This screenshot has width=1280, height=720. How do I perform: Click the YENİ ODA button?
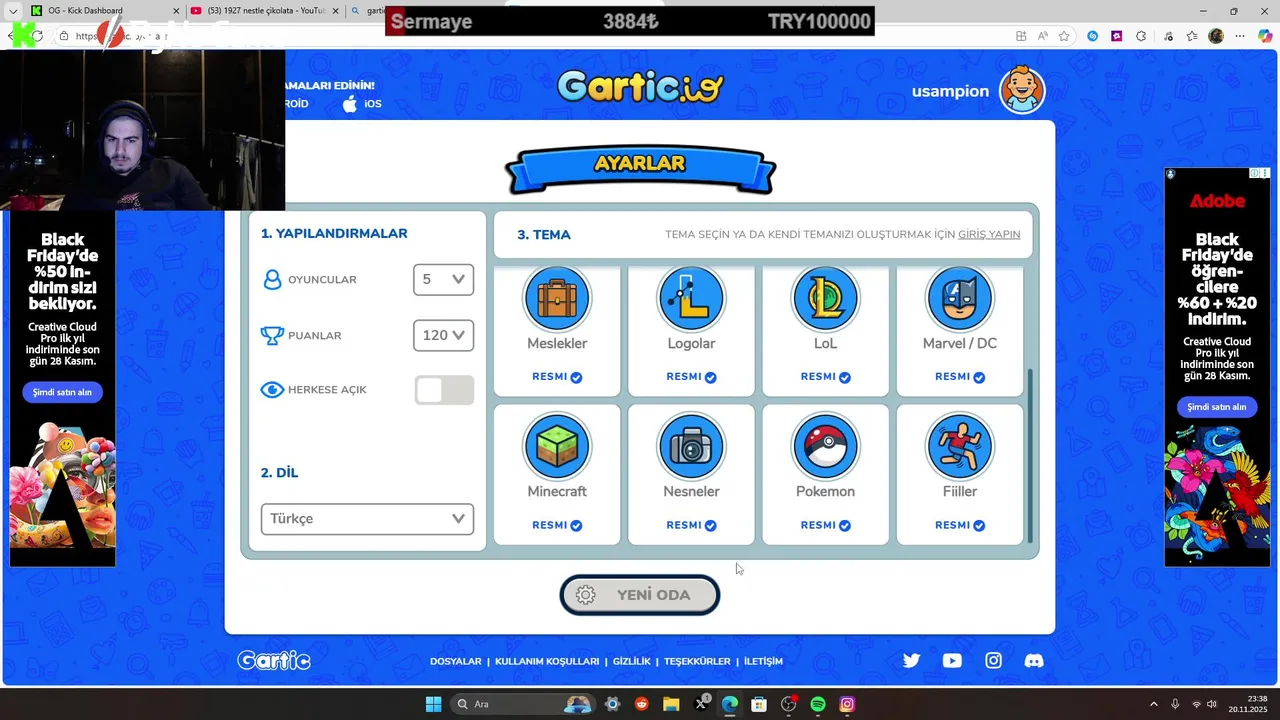[x=640, y=595]
